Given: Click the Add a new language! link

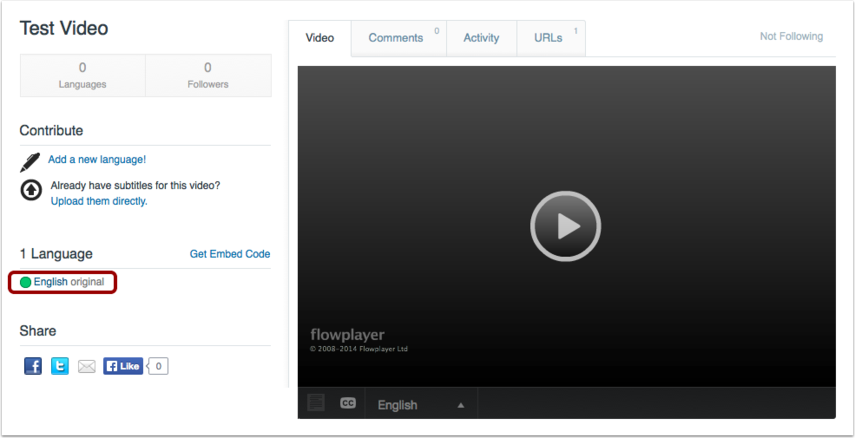Looking at the screenshot, I should tap(97, 159).
